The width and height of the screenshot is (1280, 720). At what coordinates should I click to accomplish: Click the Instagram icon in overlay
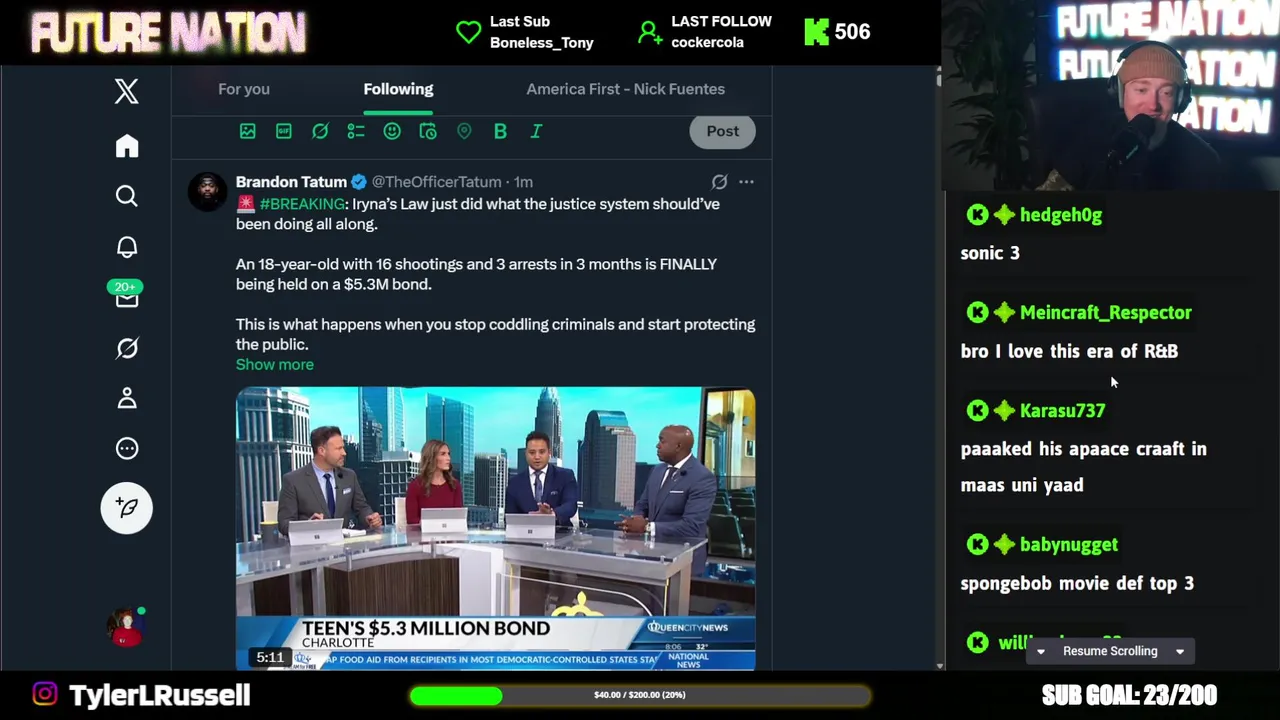coord(45,694)
